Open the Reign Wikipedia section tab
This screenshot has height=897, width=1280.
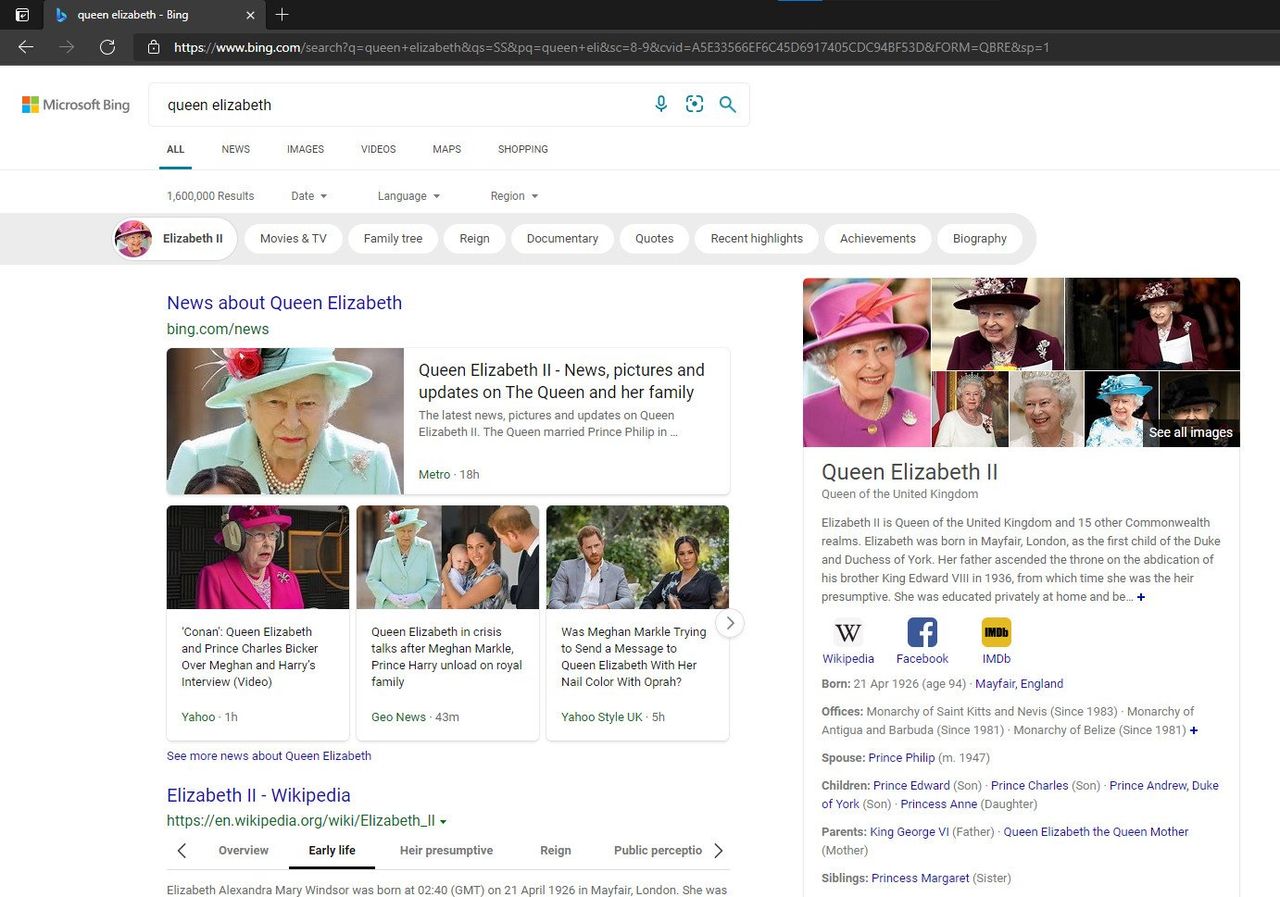555,850
